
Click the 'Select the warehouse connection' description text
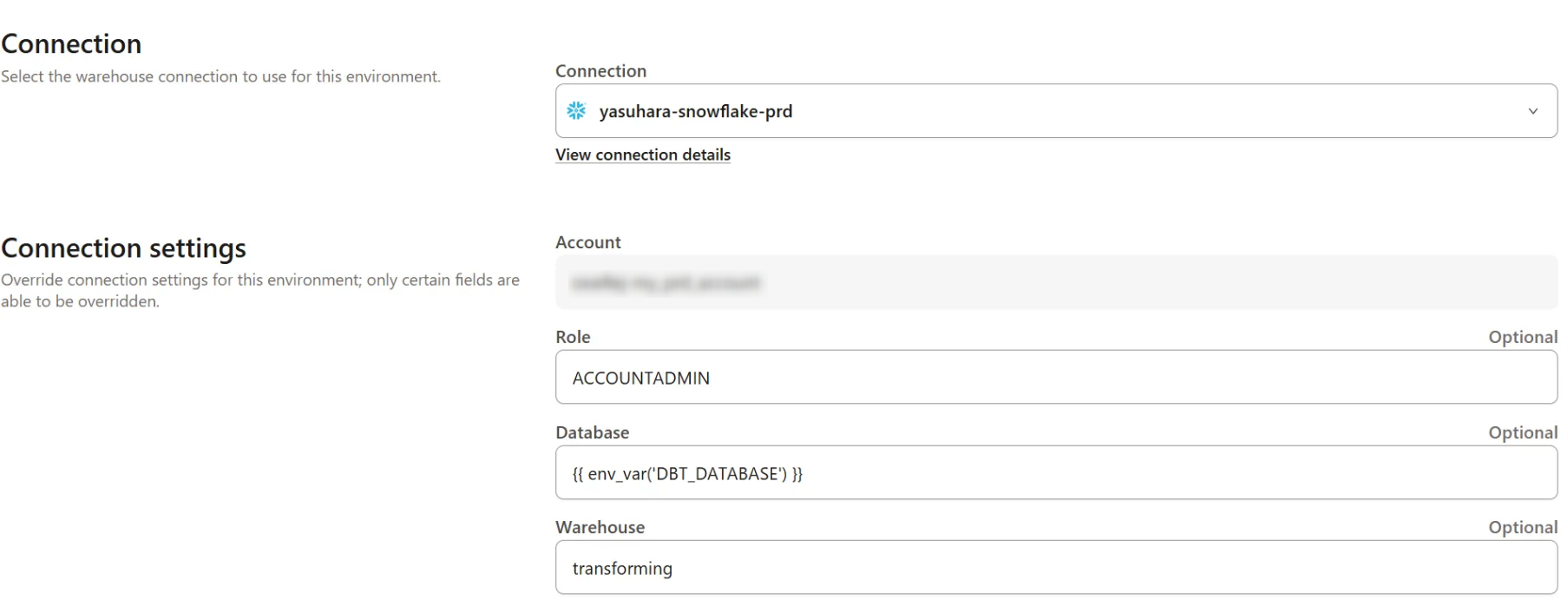(220, 76)
